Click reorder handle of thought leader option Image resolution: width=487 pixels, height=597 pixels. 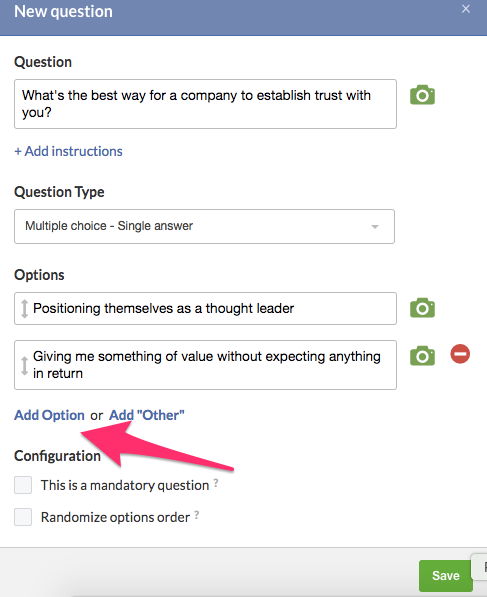coord(24,308)
